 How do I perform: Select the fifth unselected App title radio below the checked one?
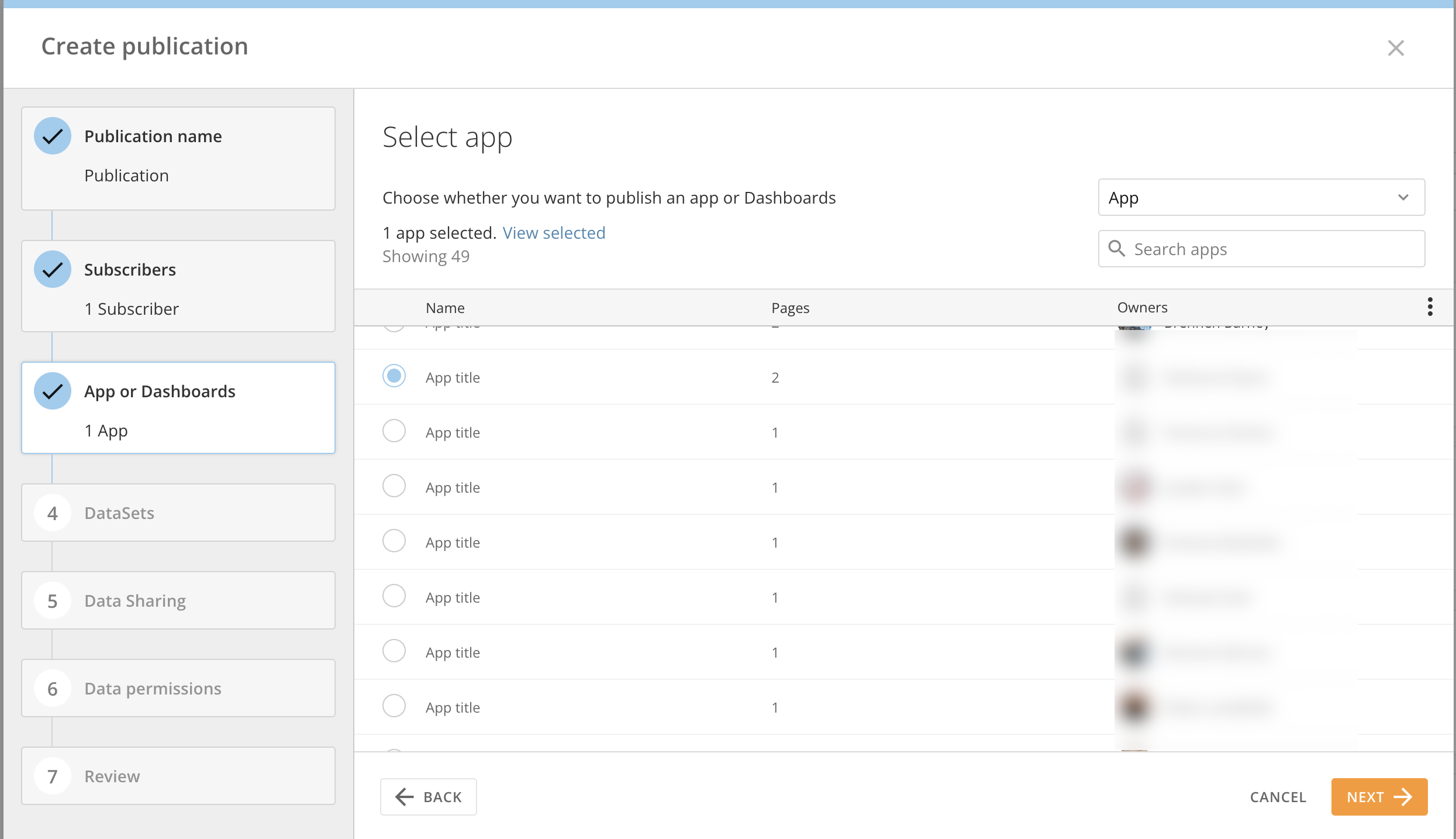394,651
